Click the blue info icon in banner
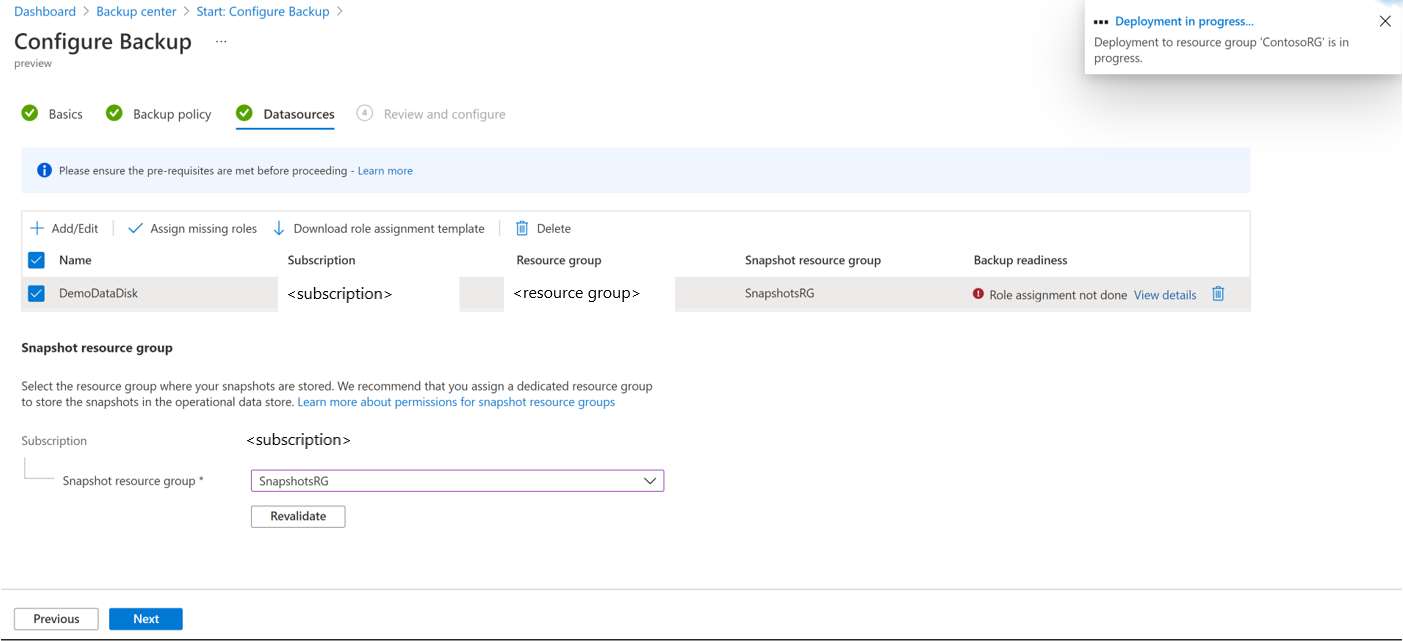Screen dimensions: 1403x641 tap(44, 171)
